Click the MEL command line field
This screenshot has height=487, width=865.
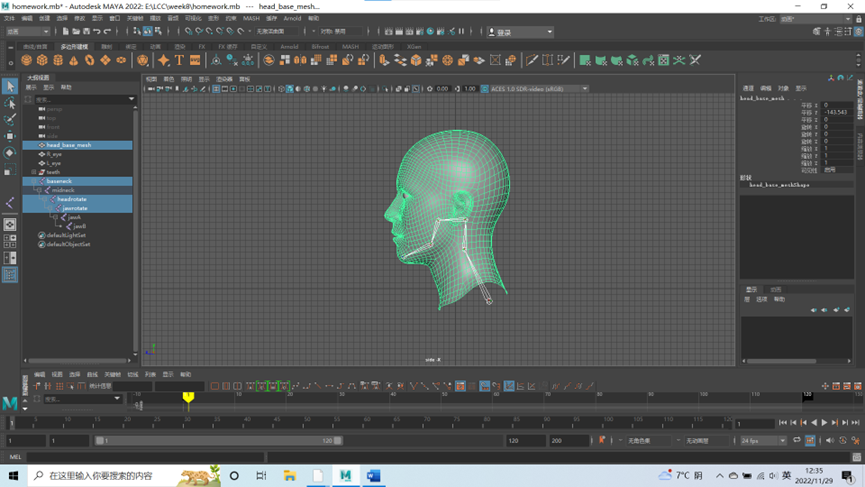tap(146, 457)
